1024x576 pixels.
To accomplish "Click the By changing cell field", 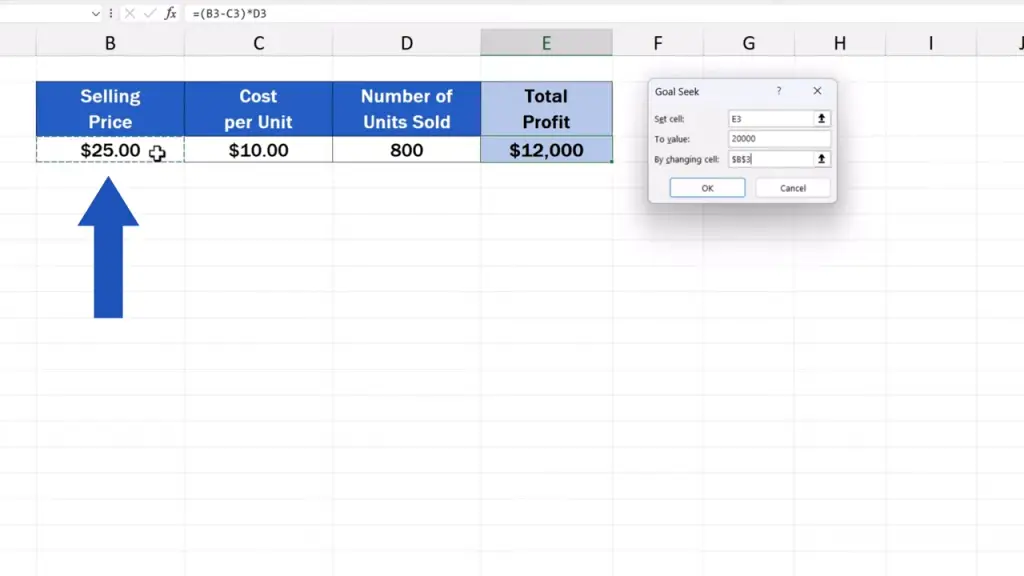I will (x=771, y=159).
